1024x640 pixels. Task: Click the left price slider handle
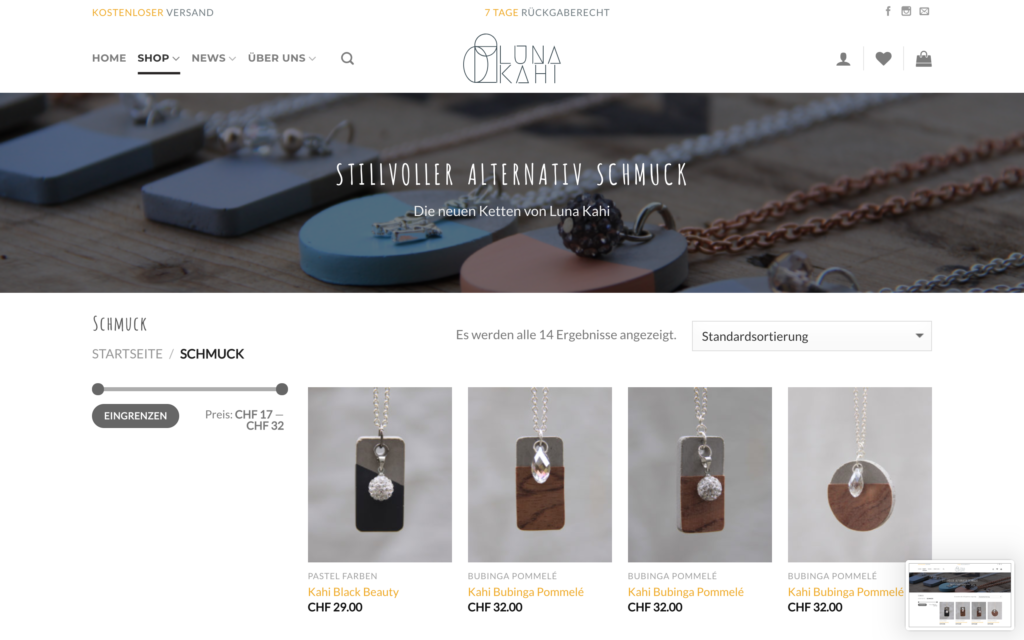coord(98,389)
